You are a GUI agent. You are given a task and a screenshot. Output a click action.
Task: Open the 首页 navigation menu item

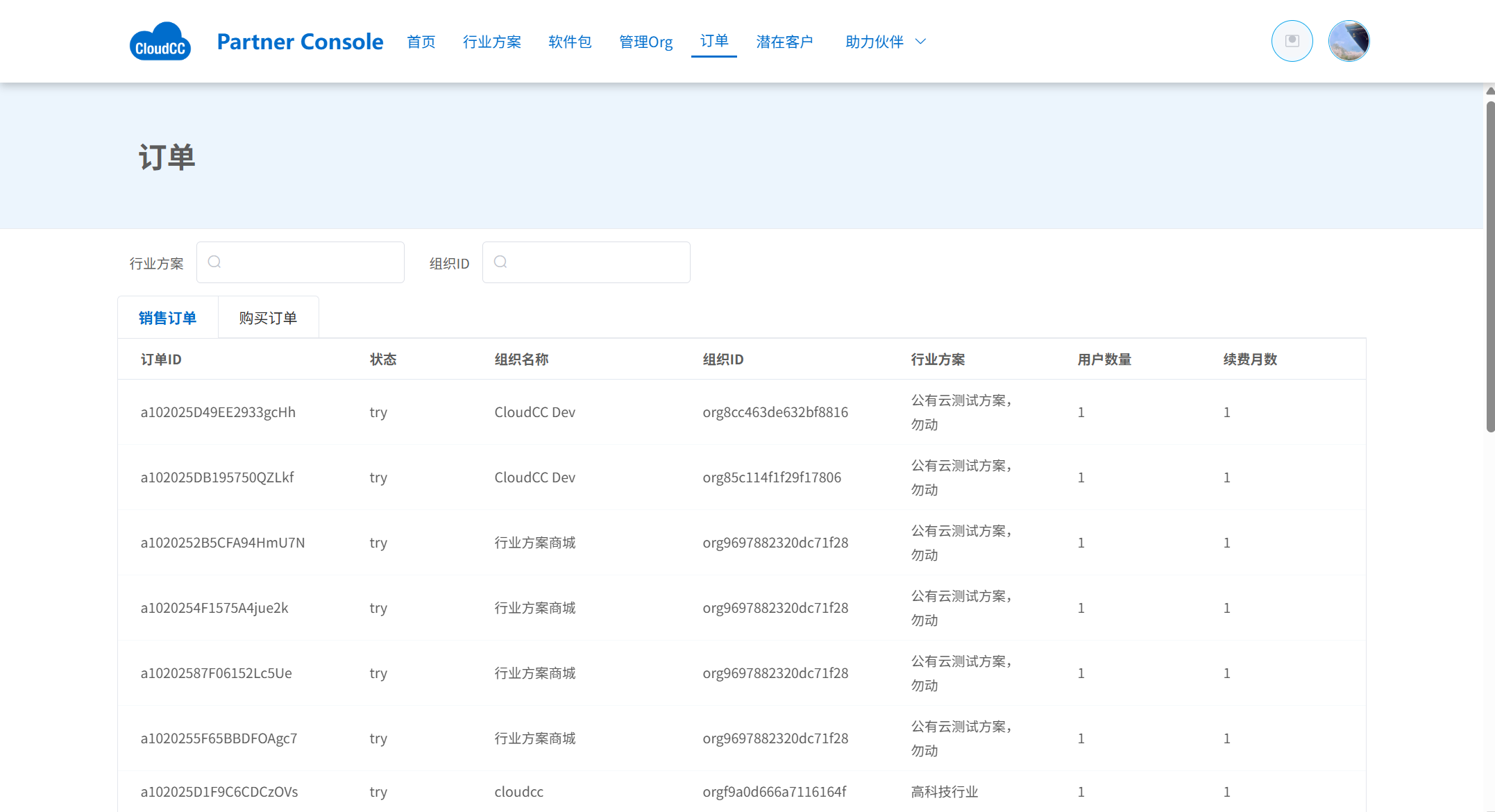(421, 42)
